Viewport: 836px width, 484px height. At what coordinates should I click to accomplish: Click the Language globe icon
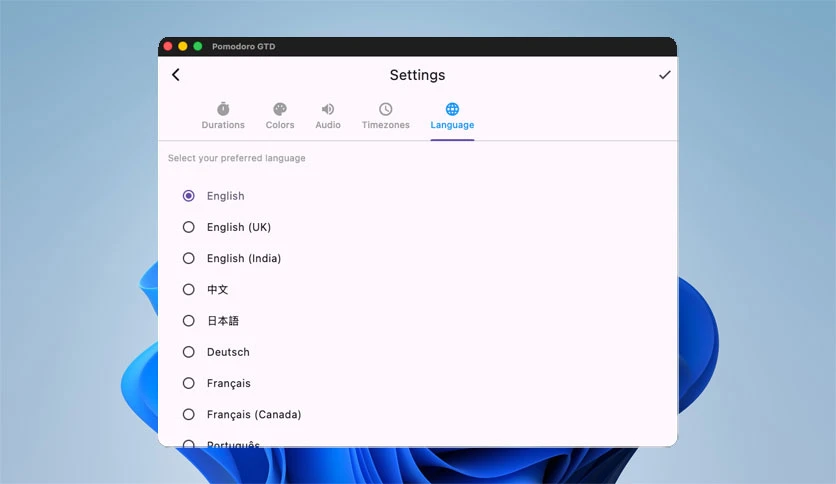coord(452,109)
